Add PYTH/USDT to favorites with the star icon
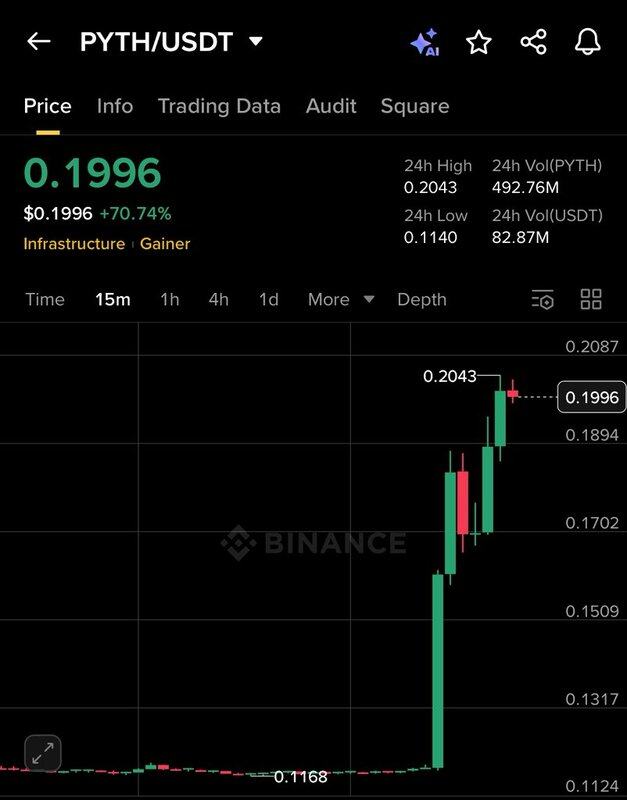Image resolution: width=627 pixels, height=800 pixels. pyautogui.click(x=479, y=42)
